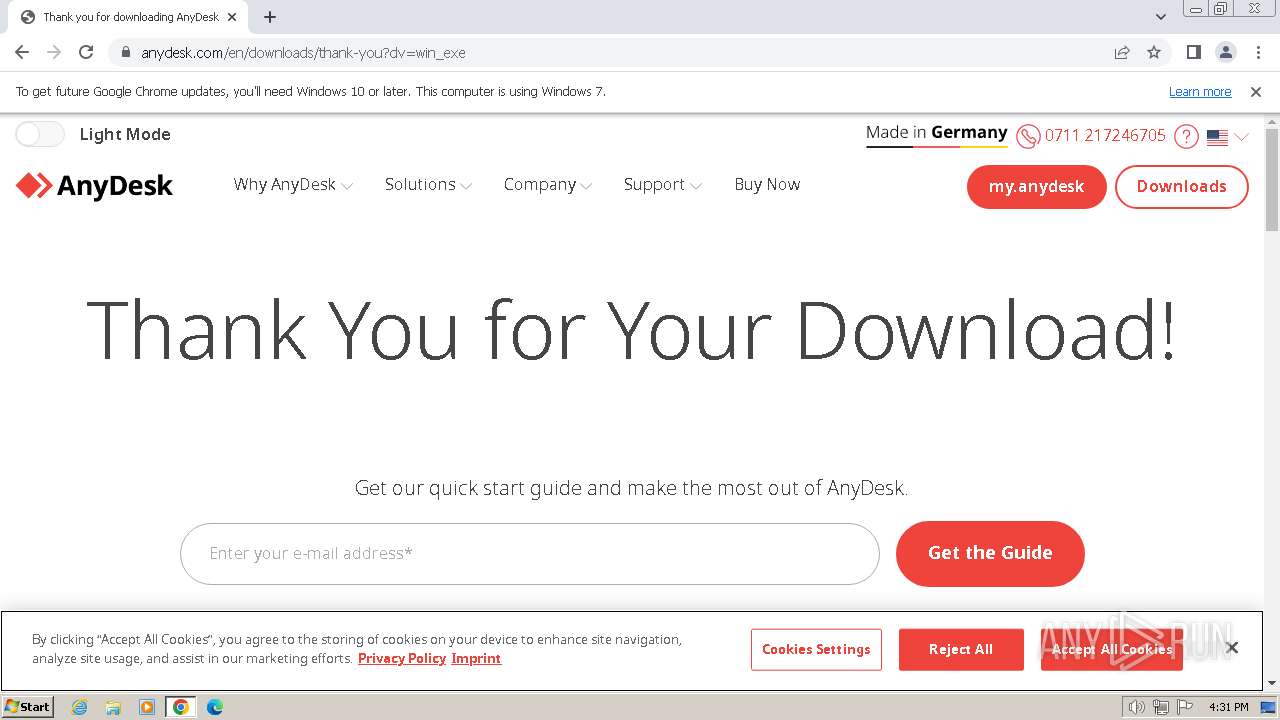The width and height of the screenshot is (1280, 720).
Task: Click the Downloads button
Action: [1181, 187]
